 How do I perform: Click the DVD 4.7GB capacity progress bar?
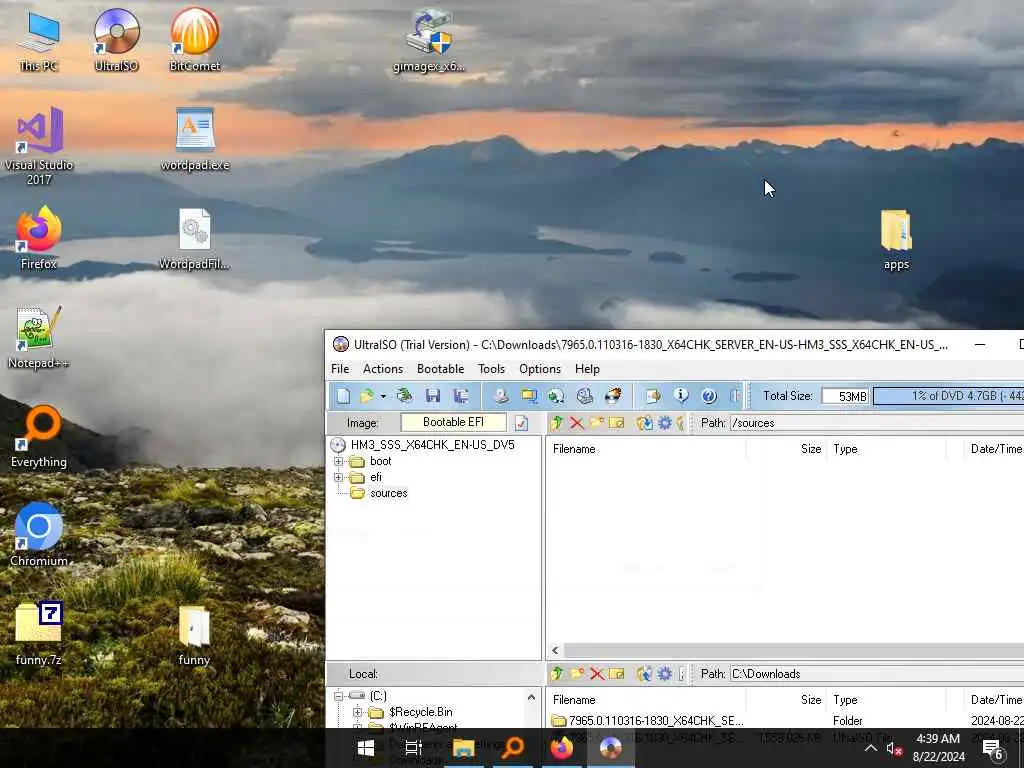948,396
